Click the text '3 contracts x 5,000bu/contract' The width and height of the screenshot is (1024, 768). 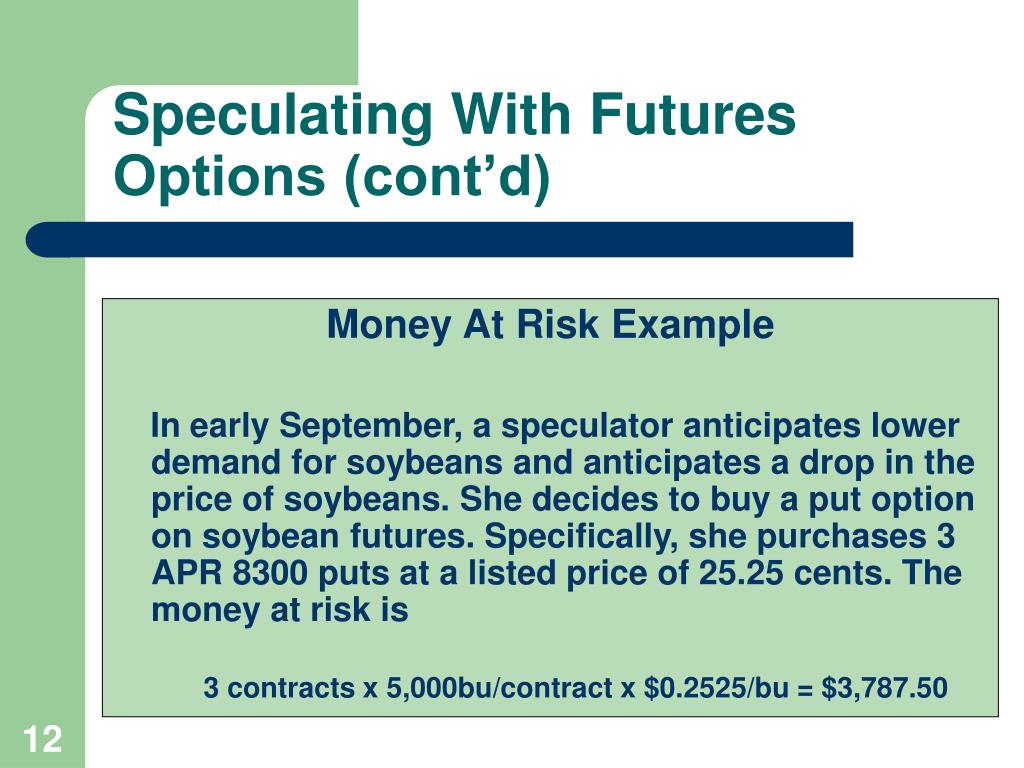click(409, 688)
